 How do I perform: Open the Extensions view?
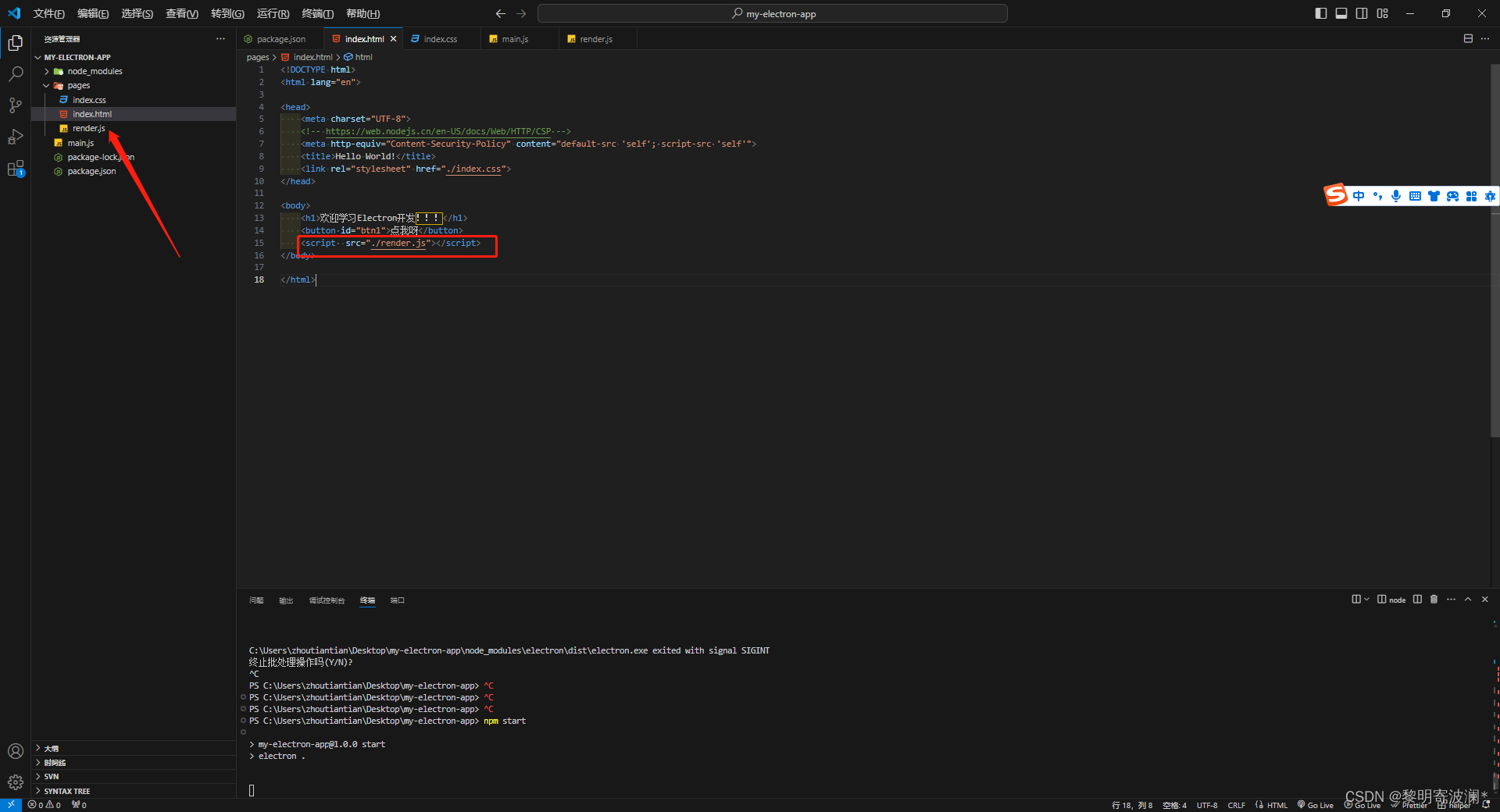15,169
